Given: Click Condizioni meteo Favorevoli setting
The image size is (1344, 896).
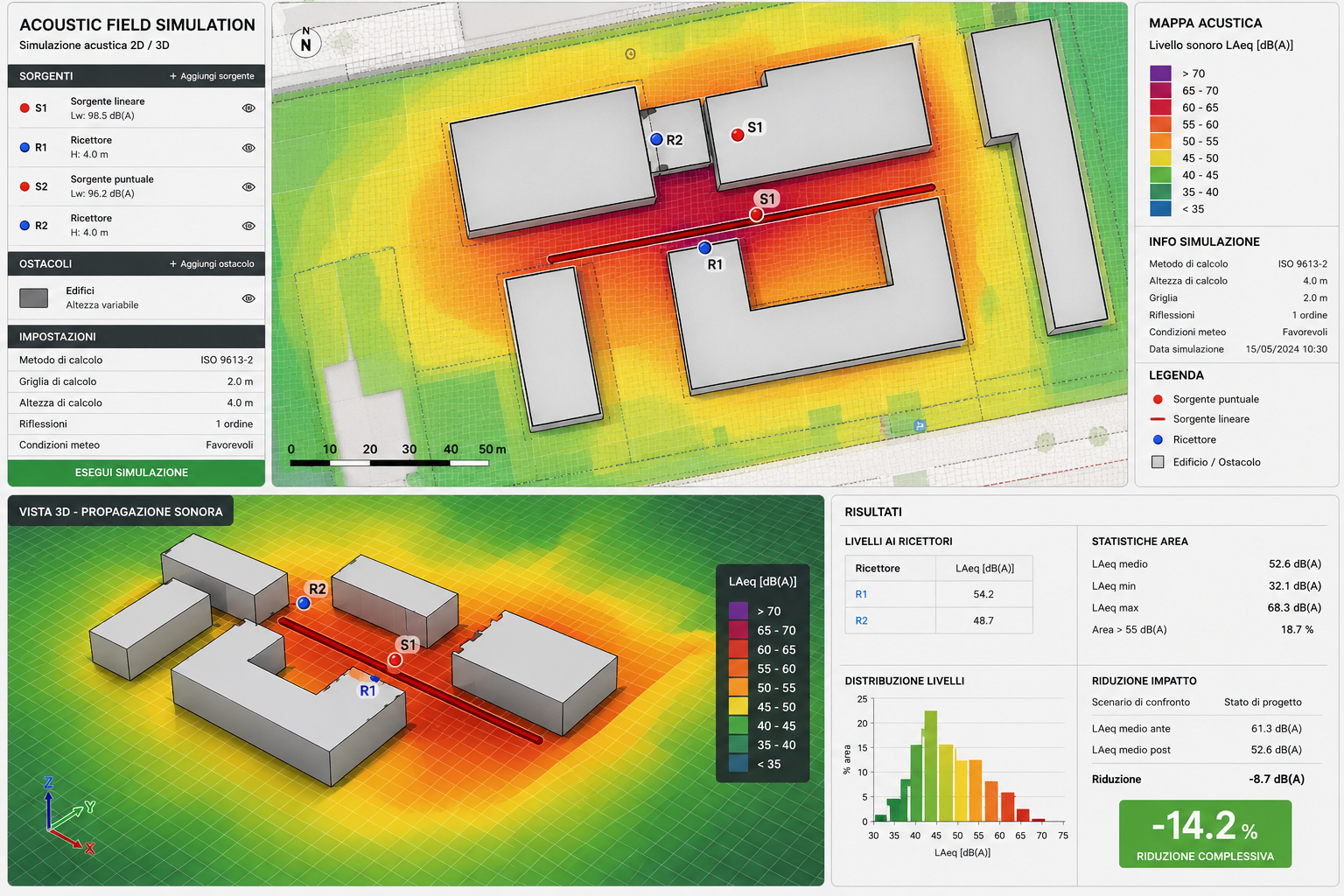Looking at the screenshot, I should [x=136, y=444].
